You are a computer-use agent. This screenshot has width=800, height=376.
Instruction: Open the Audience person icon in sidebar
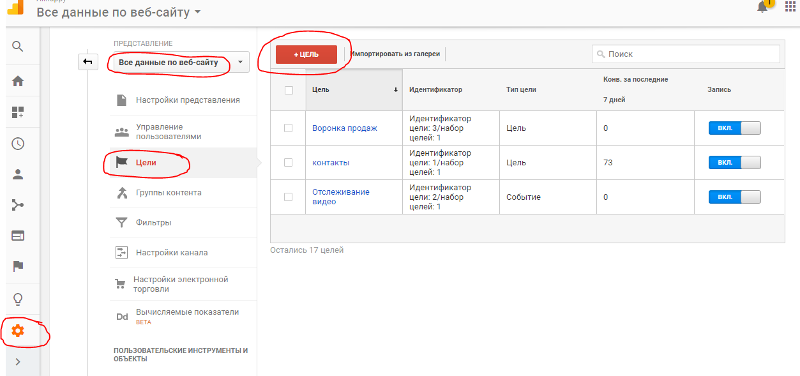click(x=18, y=174)
